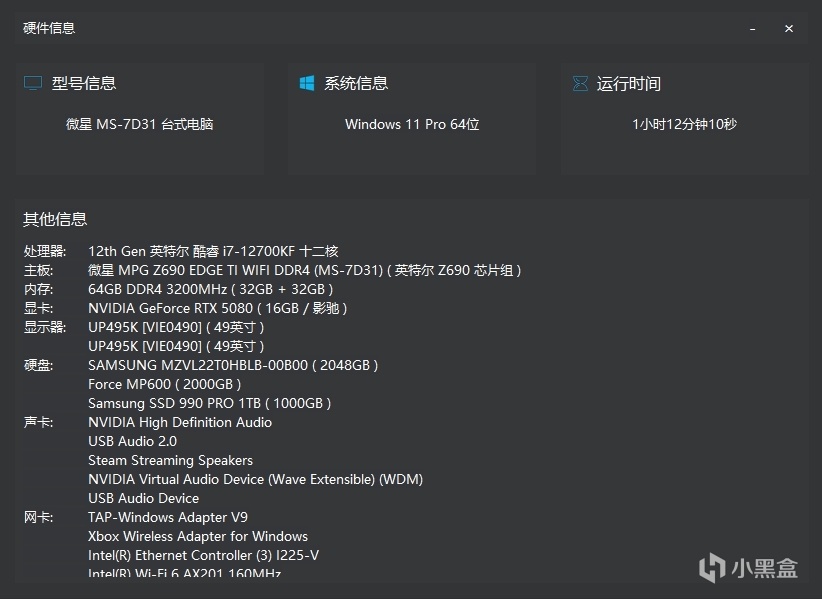
Task: Select disk text SAMSUNG MZVL22T0HBLB-00B00
Action: click(x=198, y=365)
